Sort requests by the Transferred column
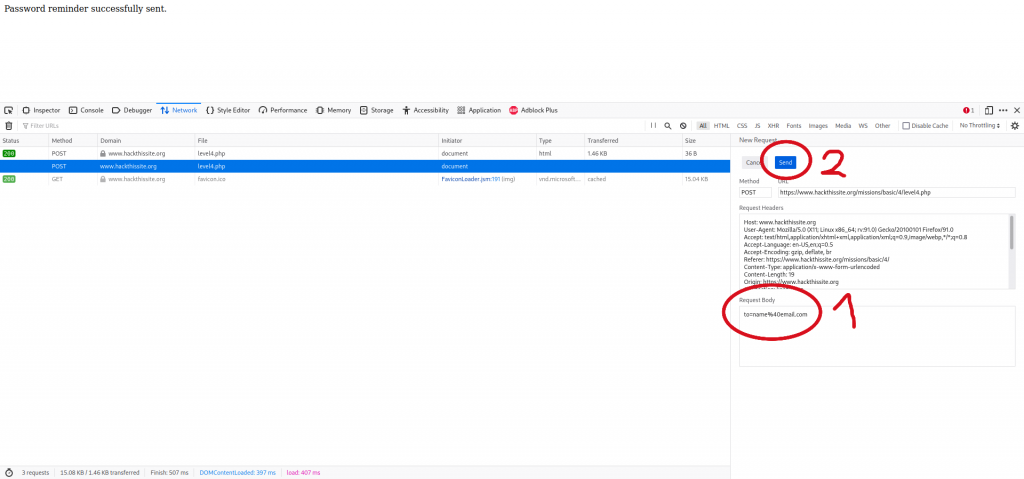This screenshot has height=479, width=1024. point(603,141)
